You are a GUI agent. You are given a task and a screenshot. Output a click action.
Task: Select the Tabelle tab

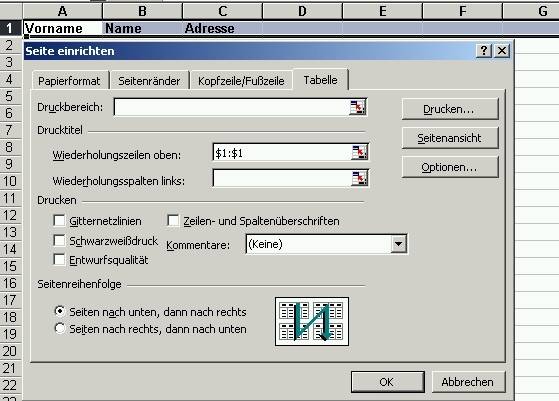pyautogui.click(x=320, y=80)
